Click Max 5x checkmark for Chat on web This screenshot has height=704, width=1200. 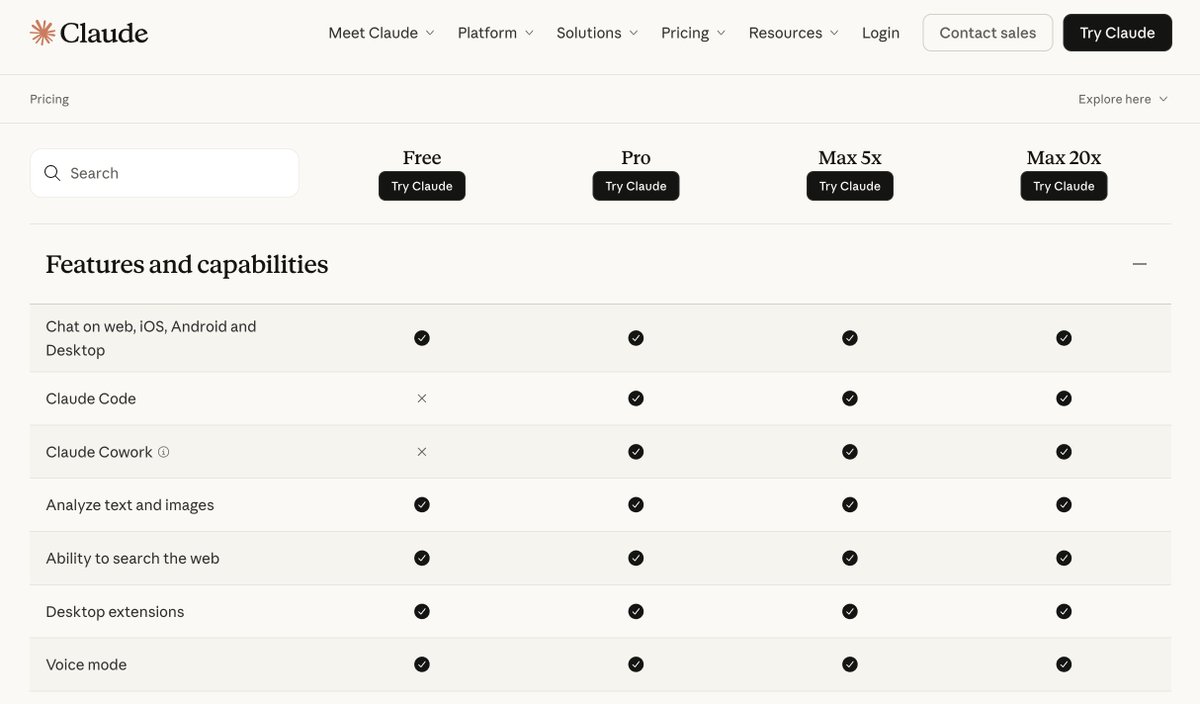click(x=850, y=338)
